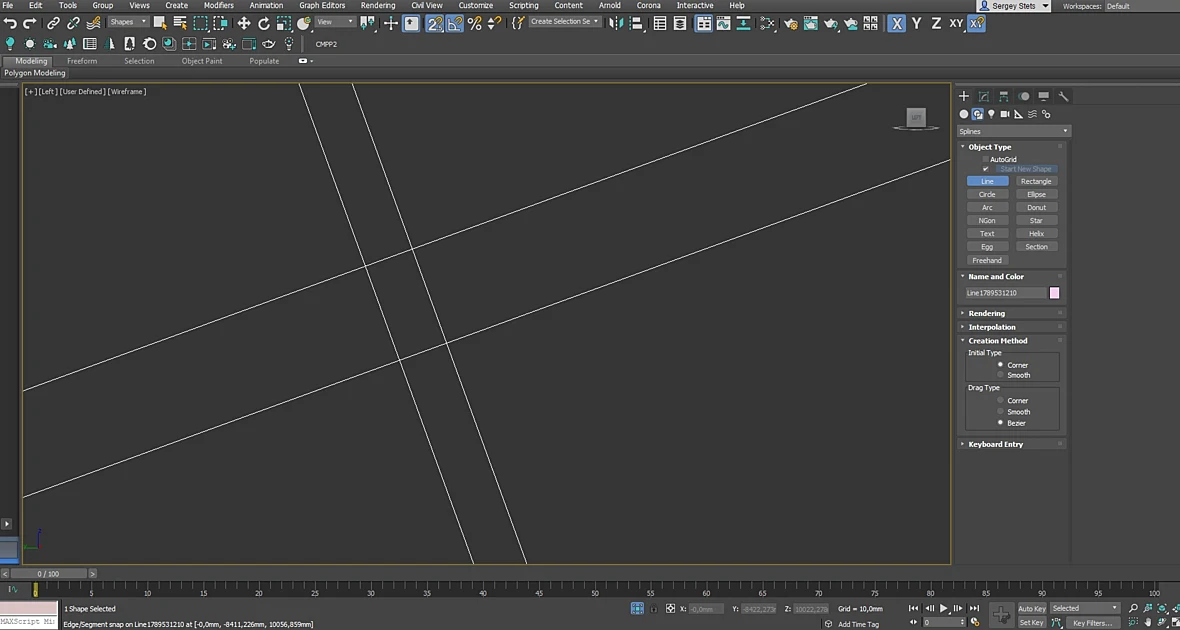Open the Modify panel tab
This screenshot has height=630, width=1180.
984,96
